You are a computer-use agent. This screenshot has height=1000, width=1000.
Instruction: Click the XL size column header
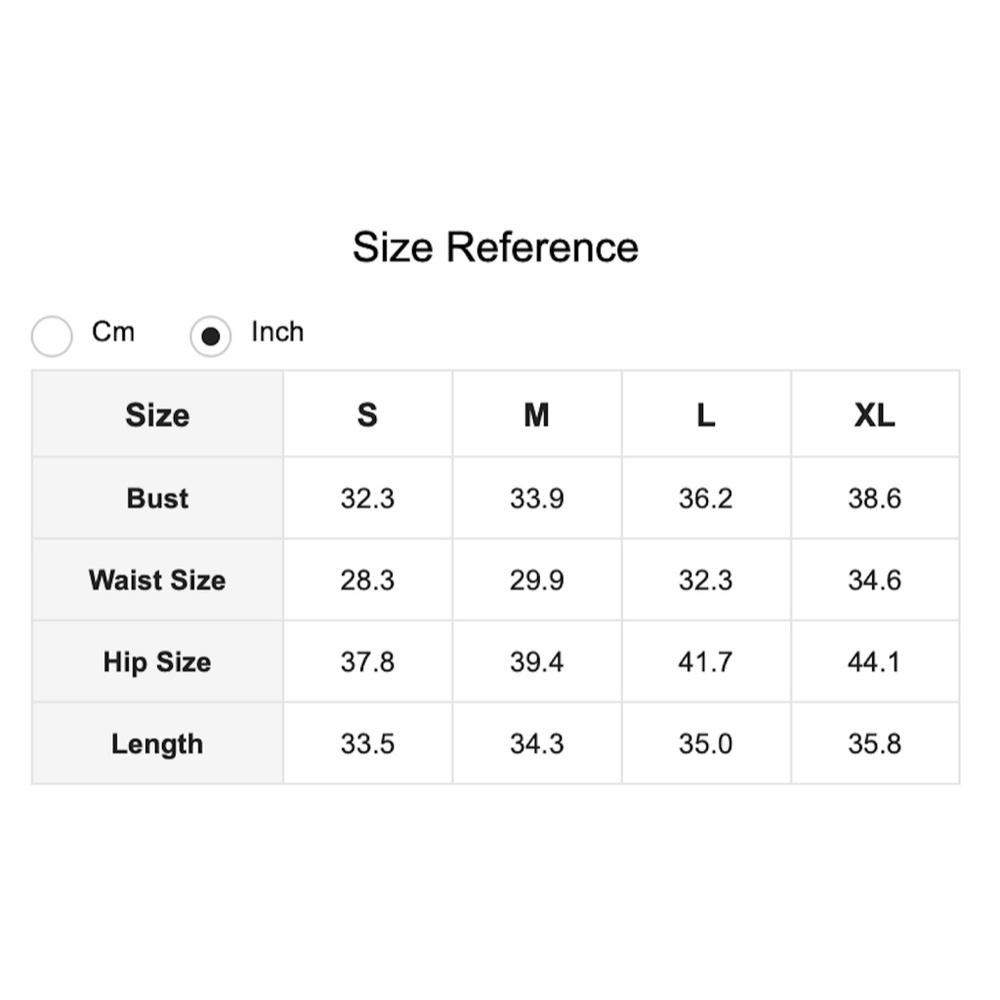[x=875, y=415]
